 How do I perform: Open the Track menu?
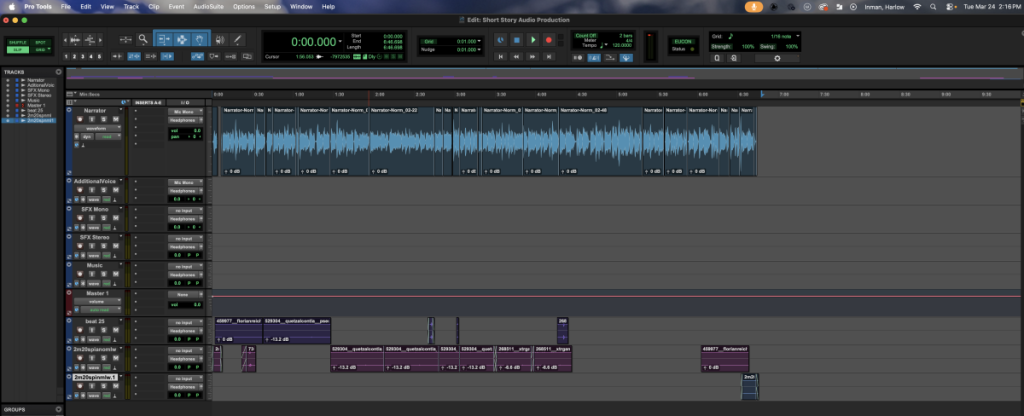(x=131, y=7)
